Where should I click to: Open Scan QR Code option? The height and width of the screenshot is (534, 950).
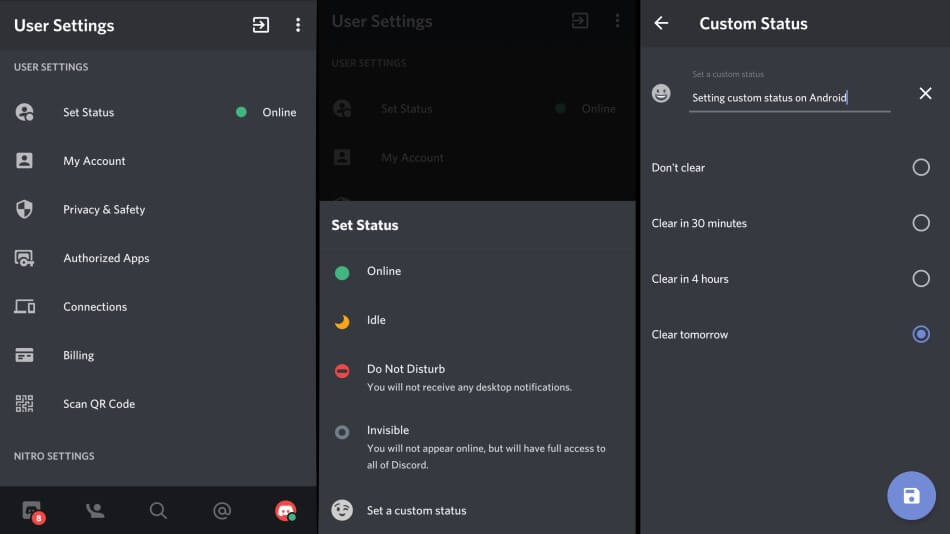158,404
